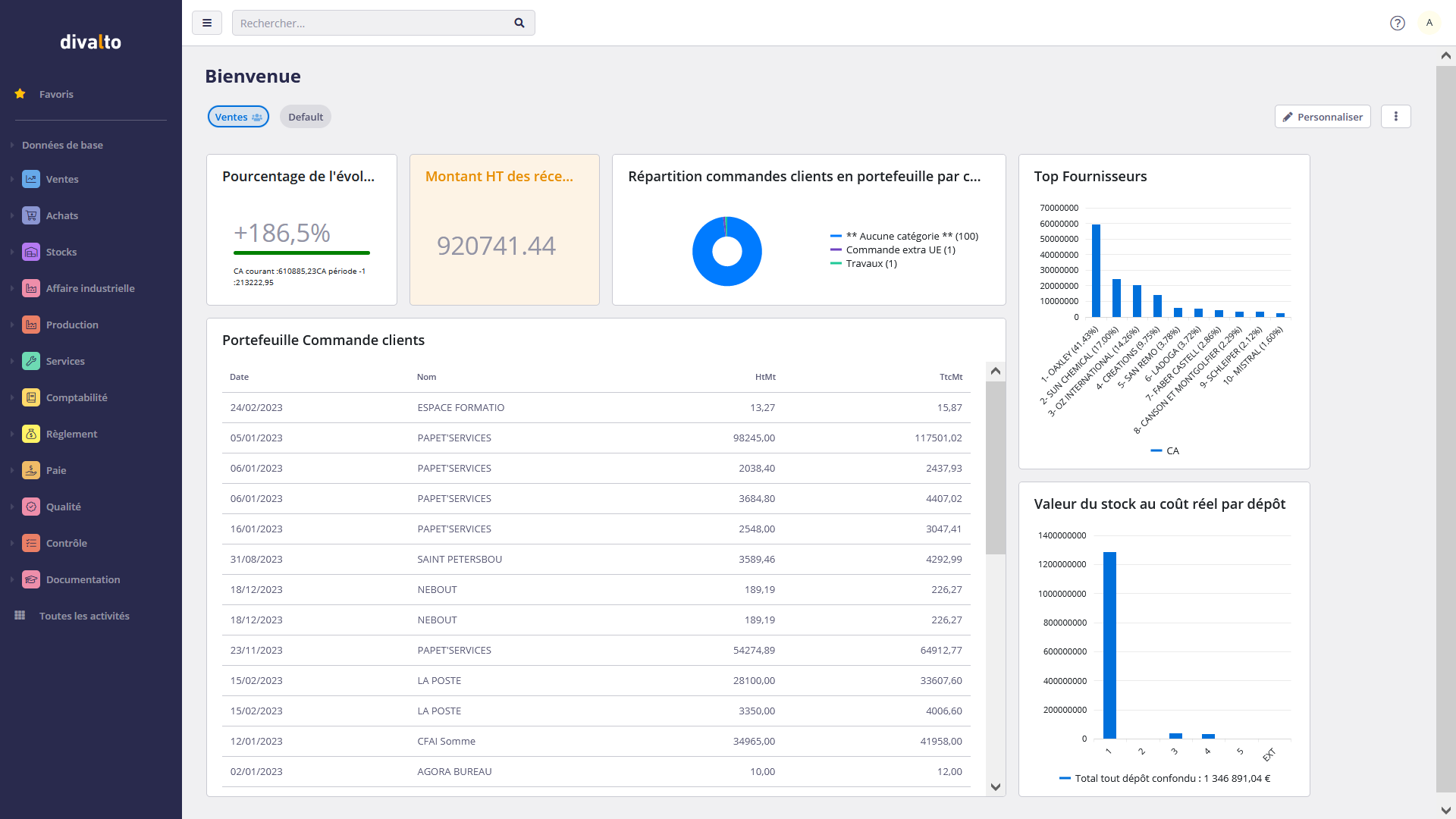Expand the three-dot options menu

(1395, 117)
